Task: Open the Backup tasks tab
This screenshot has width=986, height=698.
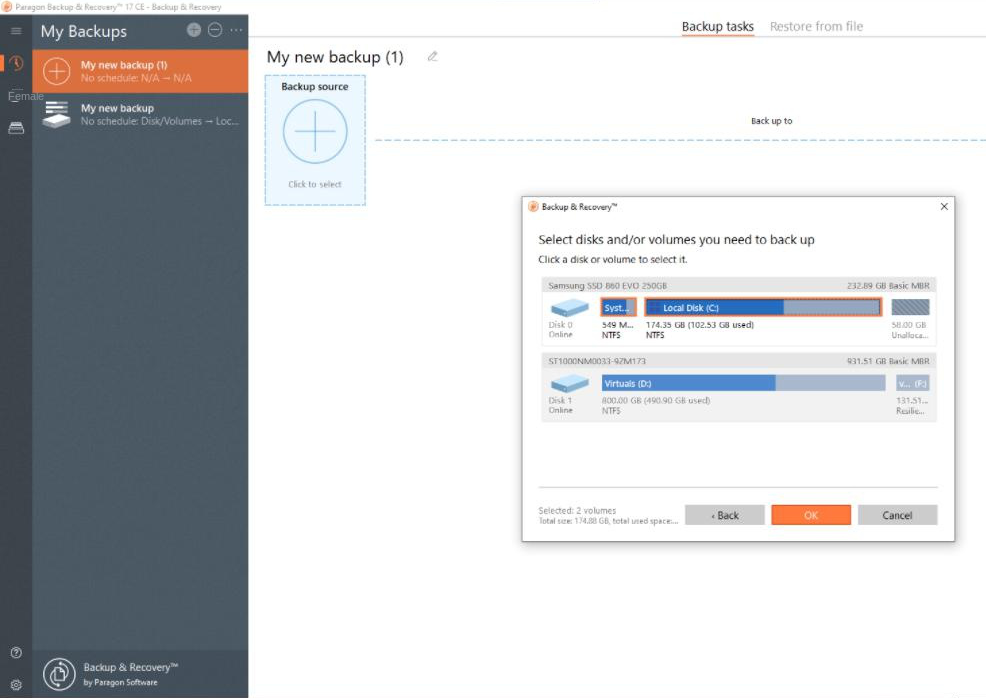Action: click(717, 26)
